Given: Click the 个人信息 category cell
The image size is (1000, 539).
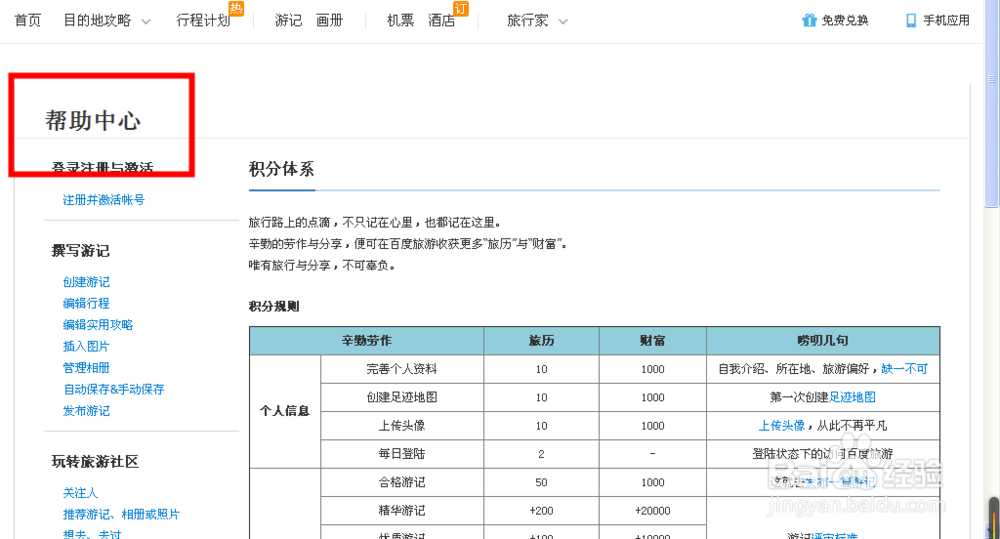Looking at the screenshot, I should 285,411.
